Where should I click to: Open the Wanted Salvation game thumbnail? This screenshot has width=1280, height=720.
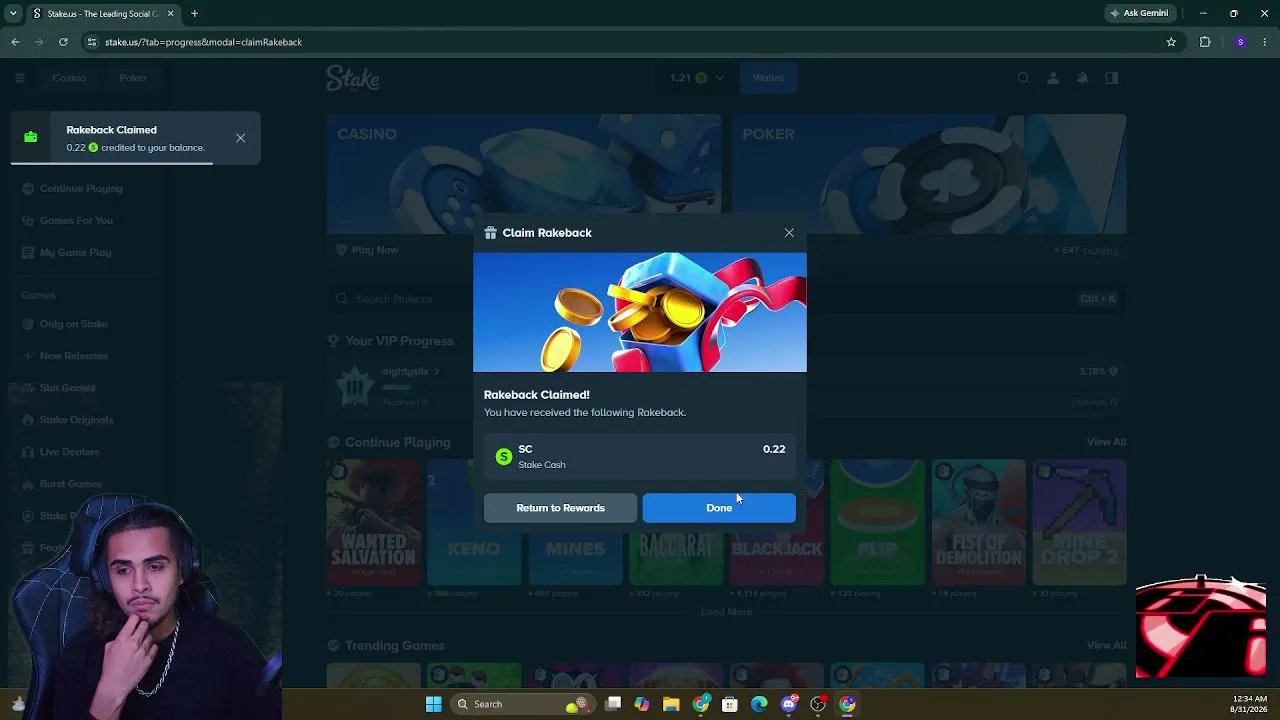point(374,523)
